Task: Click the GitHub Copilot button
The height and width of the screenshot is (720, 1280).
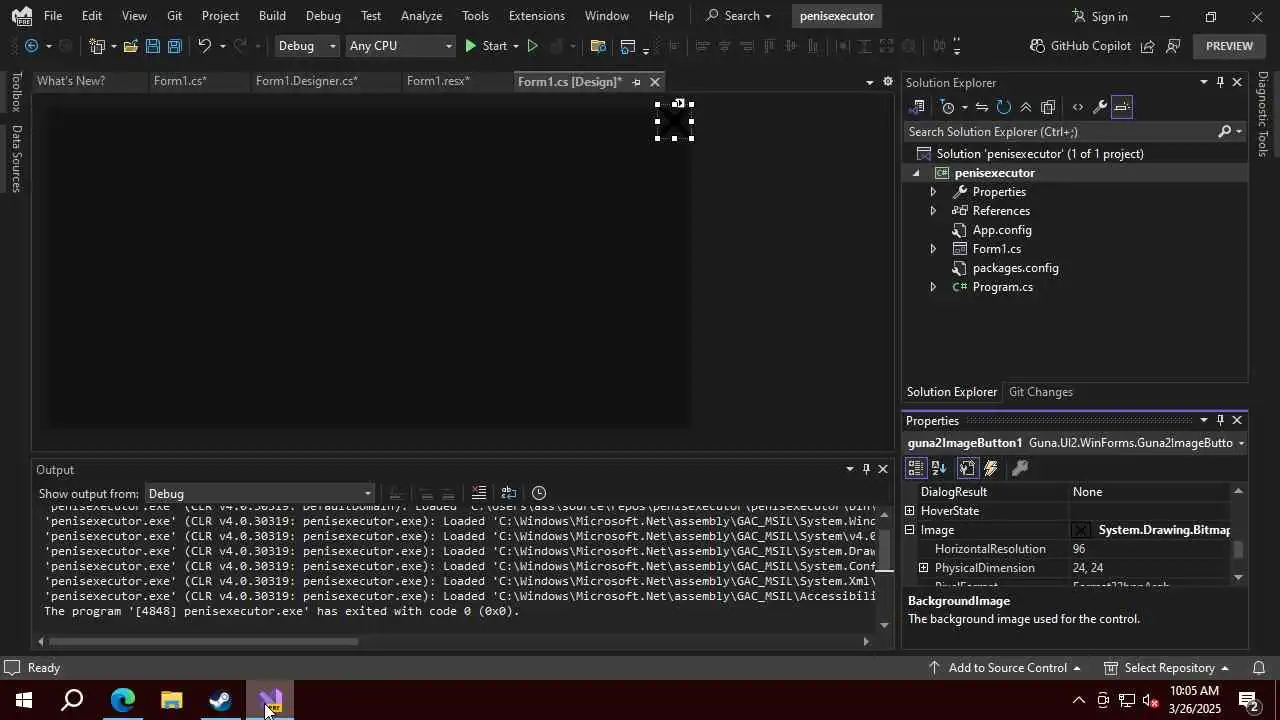Action: click(1081, 46)
